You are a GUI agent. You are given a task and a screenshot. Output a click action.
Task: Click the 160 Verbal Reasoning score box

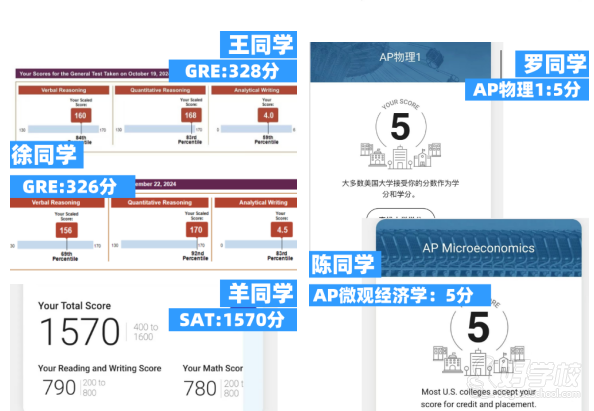81,115
